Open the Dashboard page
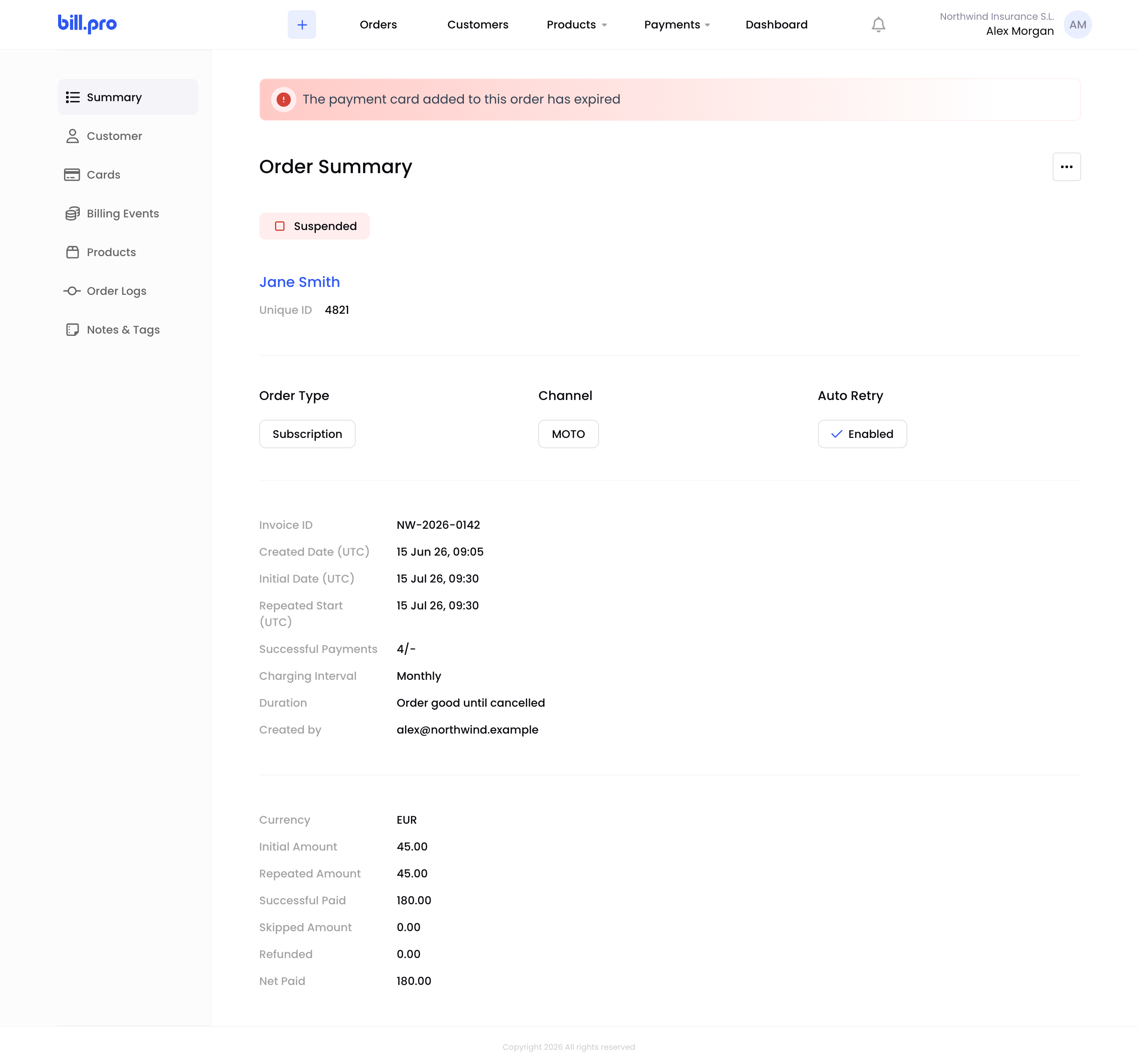1138x1064 pixels. (x=776, y=25)
